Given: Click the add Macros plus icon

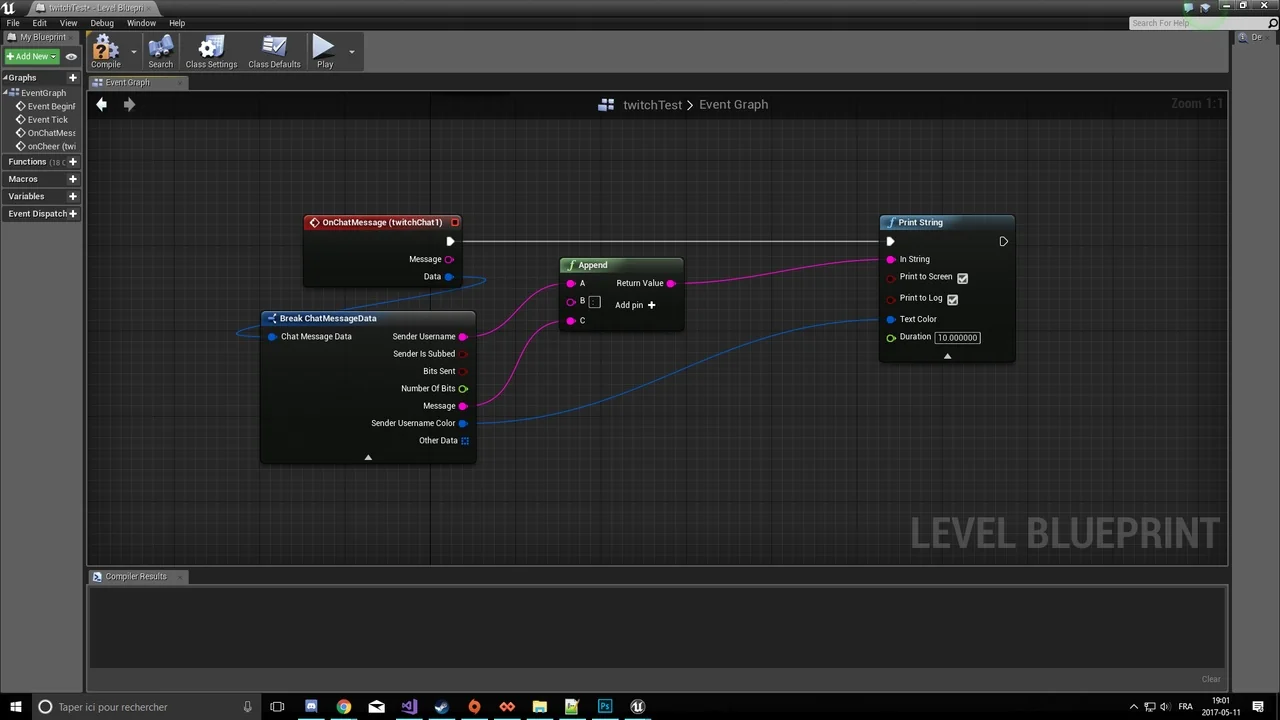Looking at the screenshot, I should pos(72,179).
